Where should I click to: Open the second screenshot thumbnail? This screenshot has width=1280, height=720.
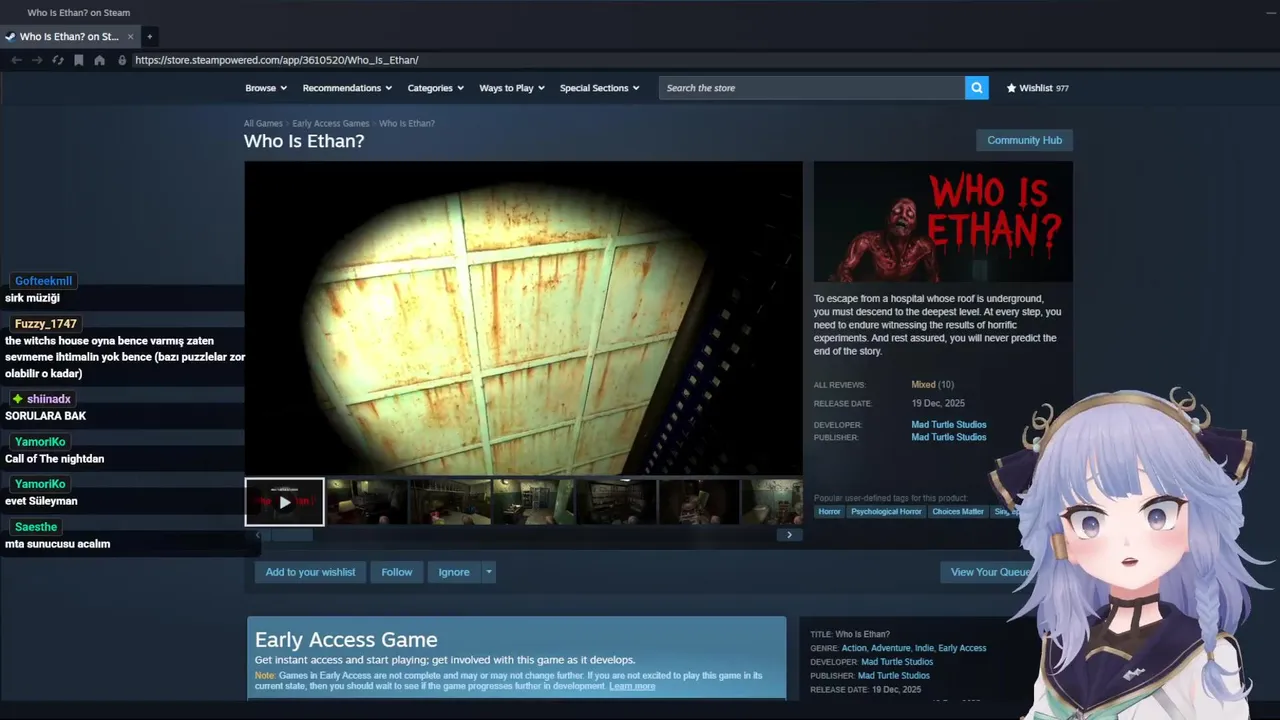click(367, 502)
